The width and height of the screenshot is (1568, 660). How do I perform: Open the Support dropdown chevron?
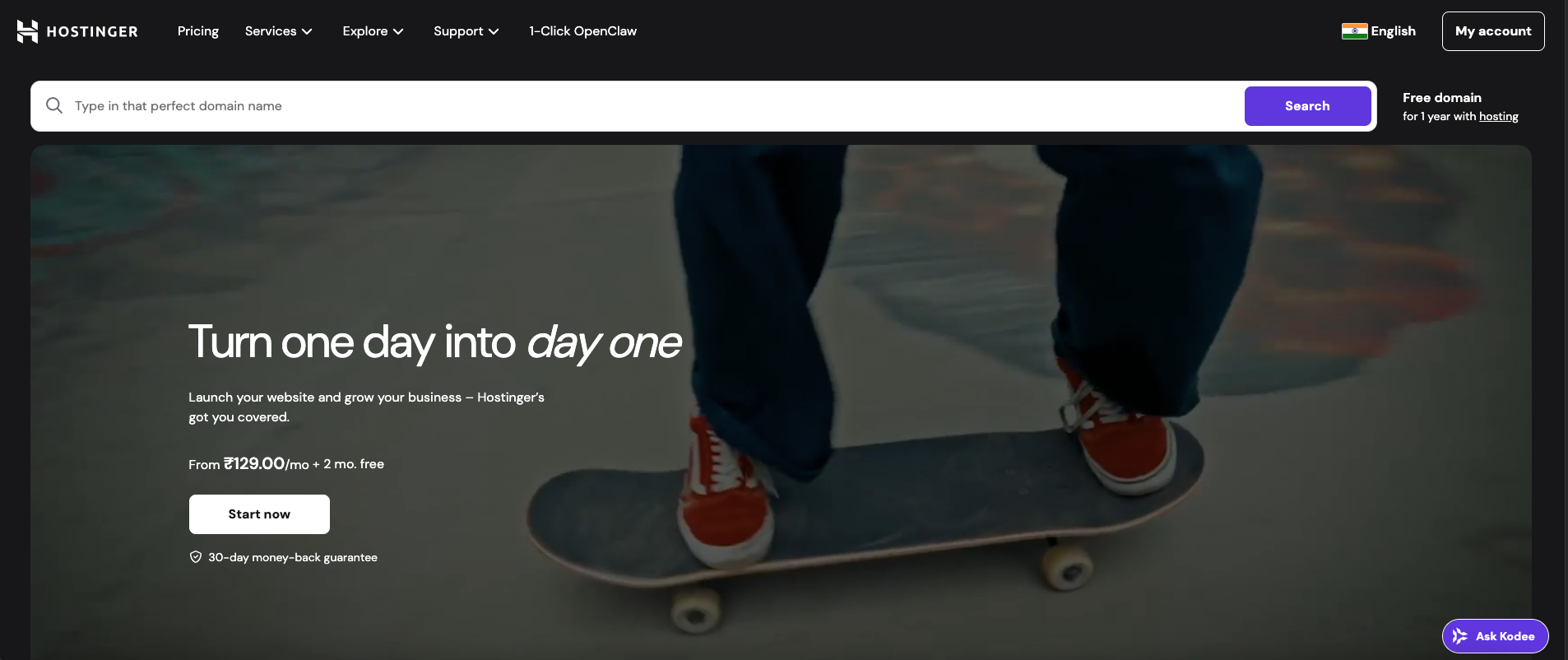point(494,31)
